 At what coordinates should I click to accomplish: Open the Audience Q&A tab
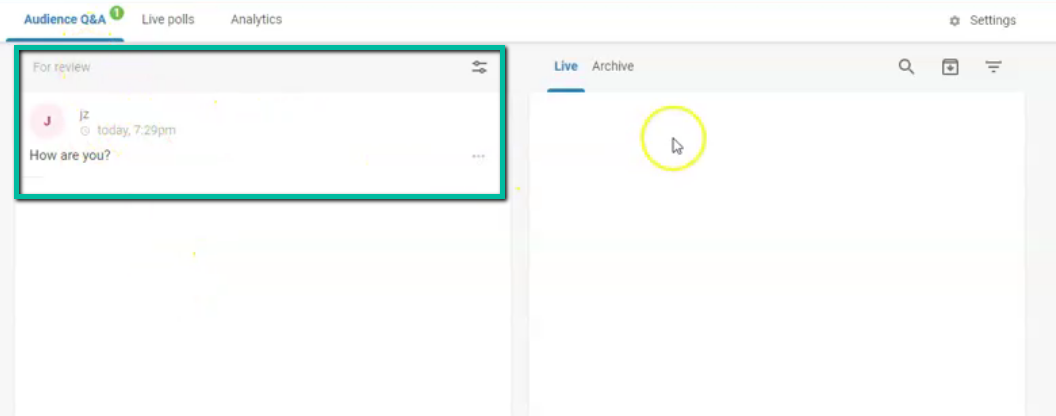pos(65,20)
